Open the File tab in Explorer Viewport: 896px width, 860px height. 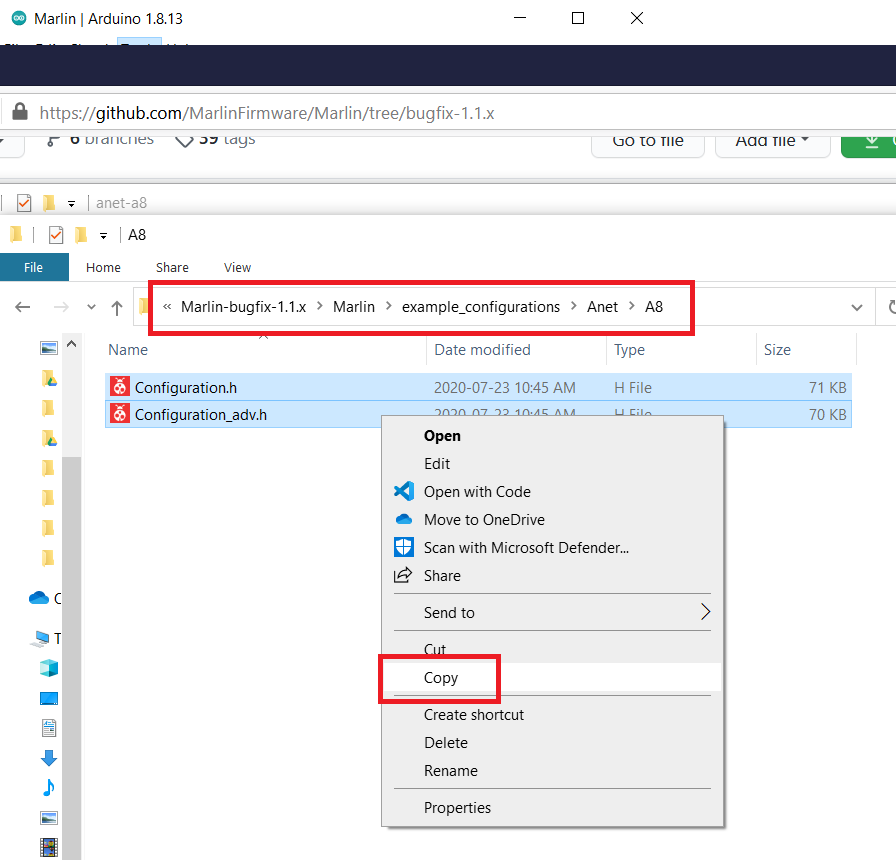tap(33, 267)
